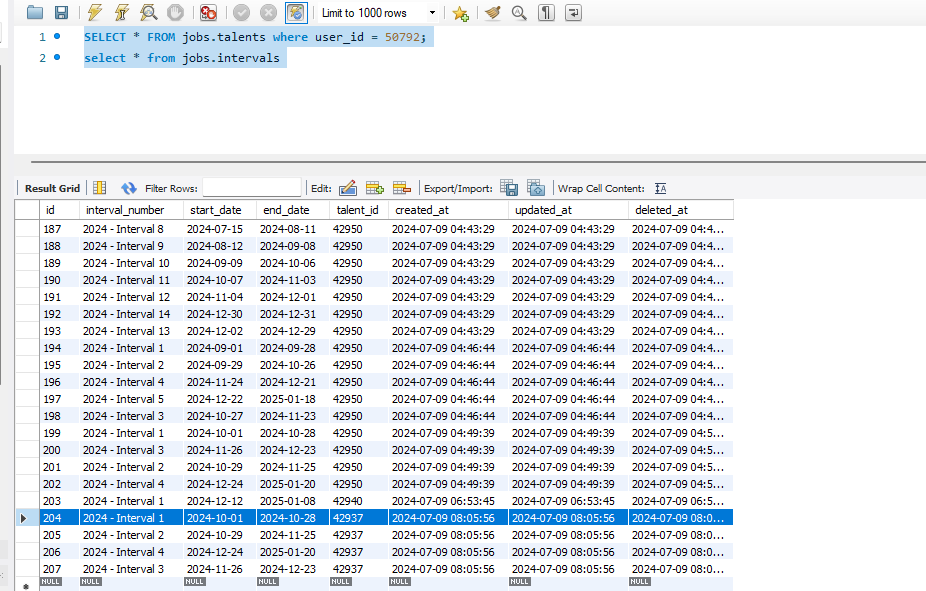This screenshot has width=926, height=591.
Task: Export recordset to external file
Action: pyautogui.click(x=509, y=188)
